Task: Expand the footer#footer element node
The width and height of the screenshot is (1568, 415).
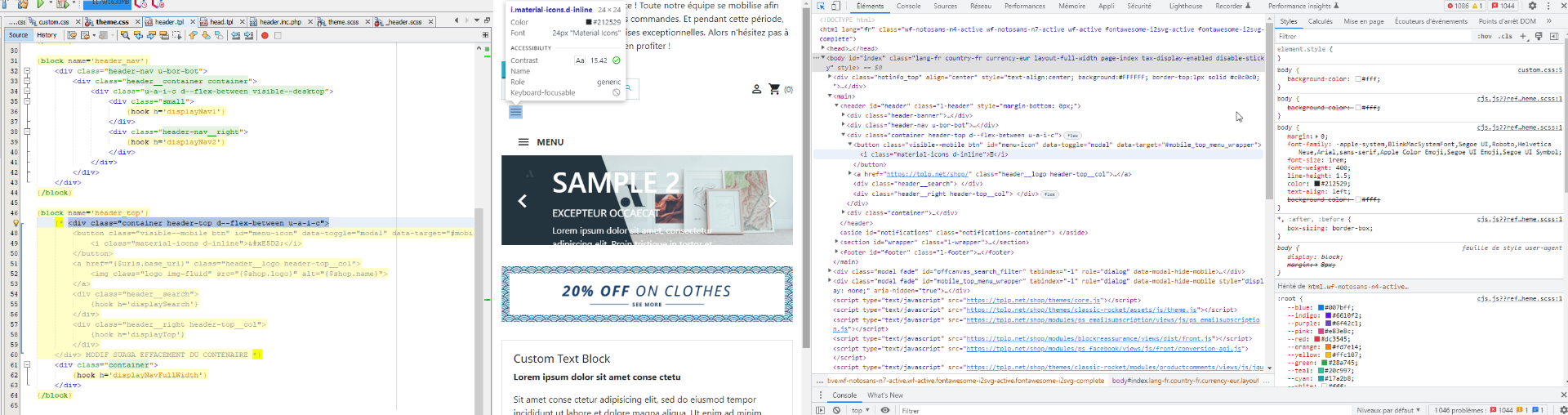Action: tap(836, 252)
